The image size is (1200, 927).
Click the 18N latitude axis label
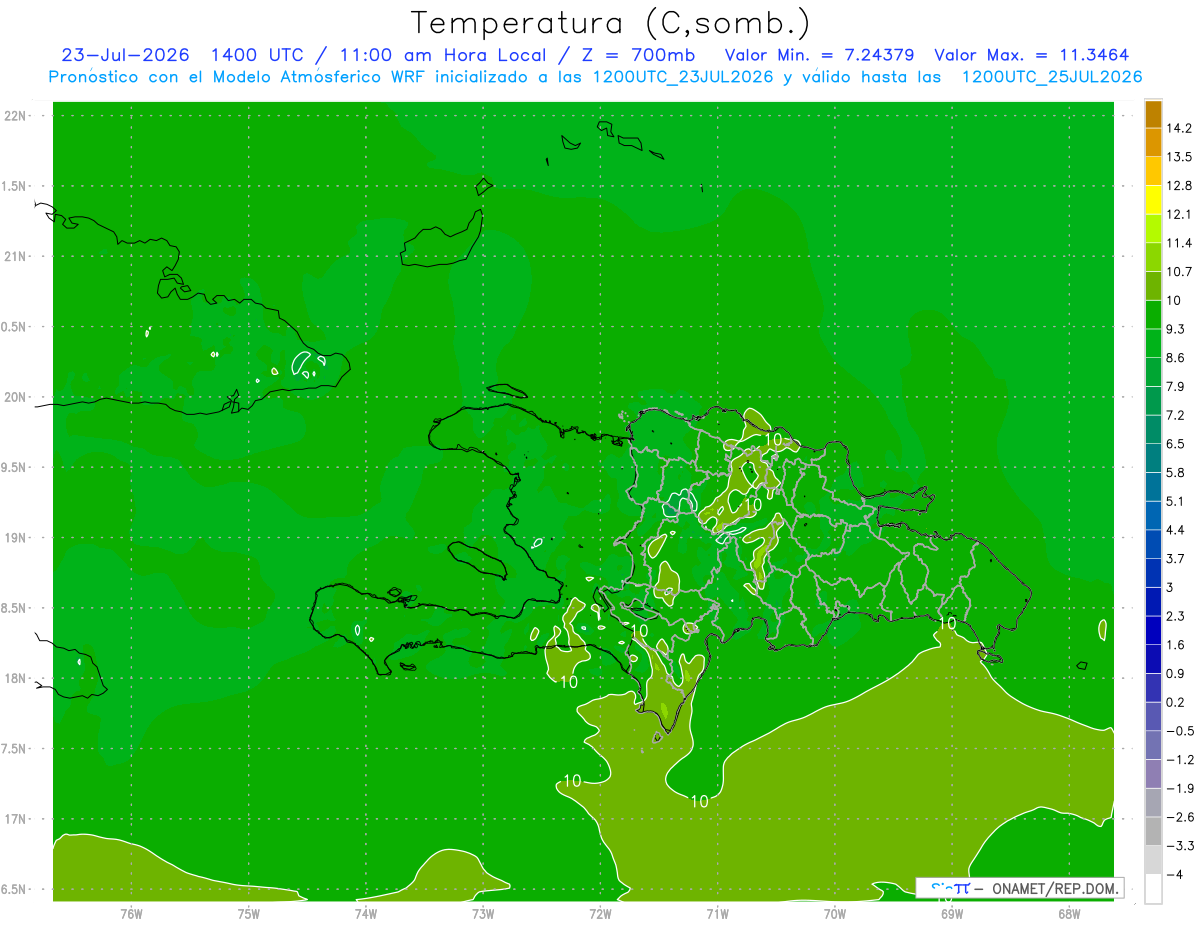coord(16,679)
